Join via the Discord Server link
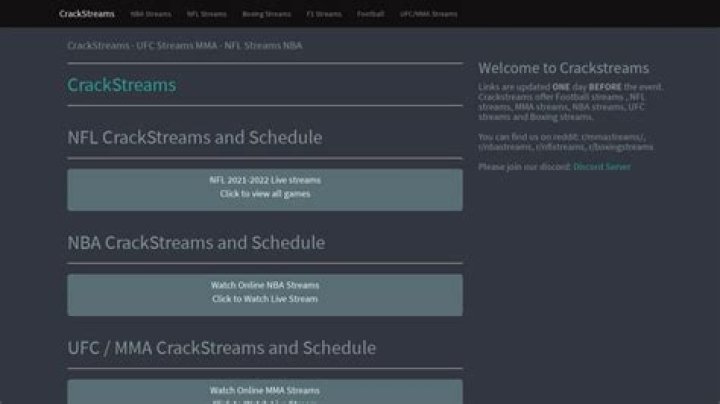Image resolution: width=720 pixels, height=404 pixels. [x=602, y=167]
